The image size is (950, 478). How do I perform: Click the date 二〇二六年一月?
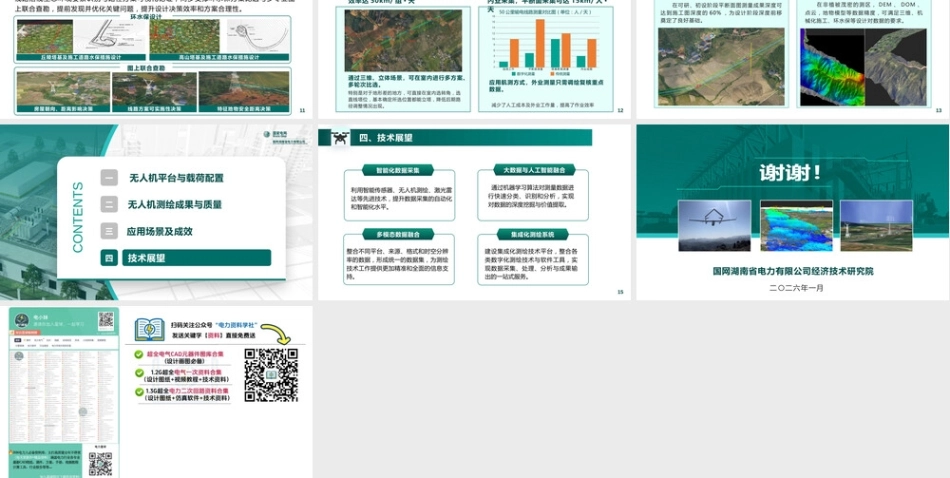click(x=796, y=288)
